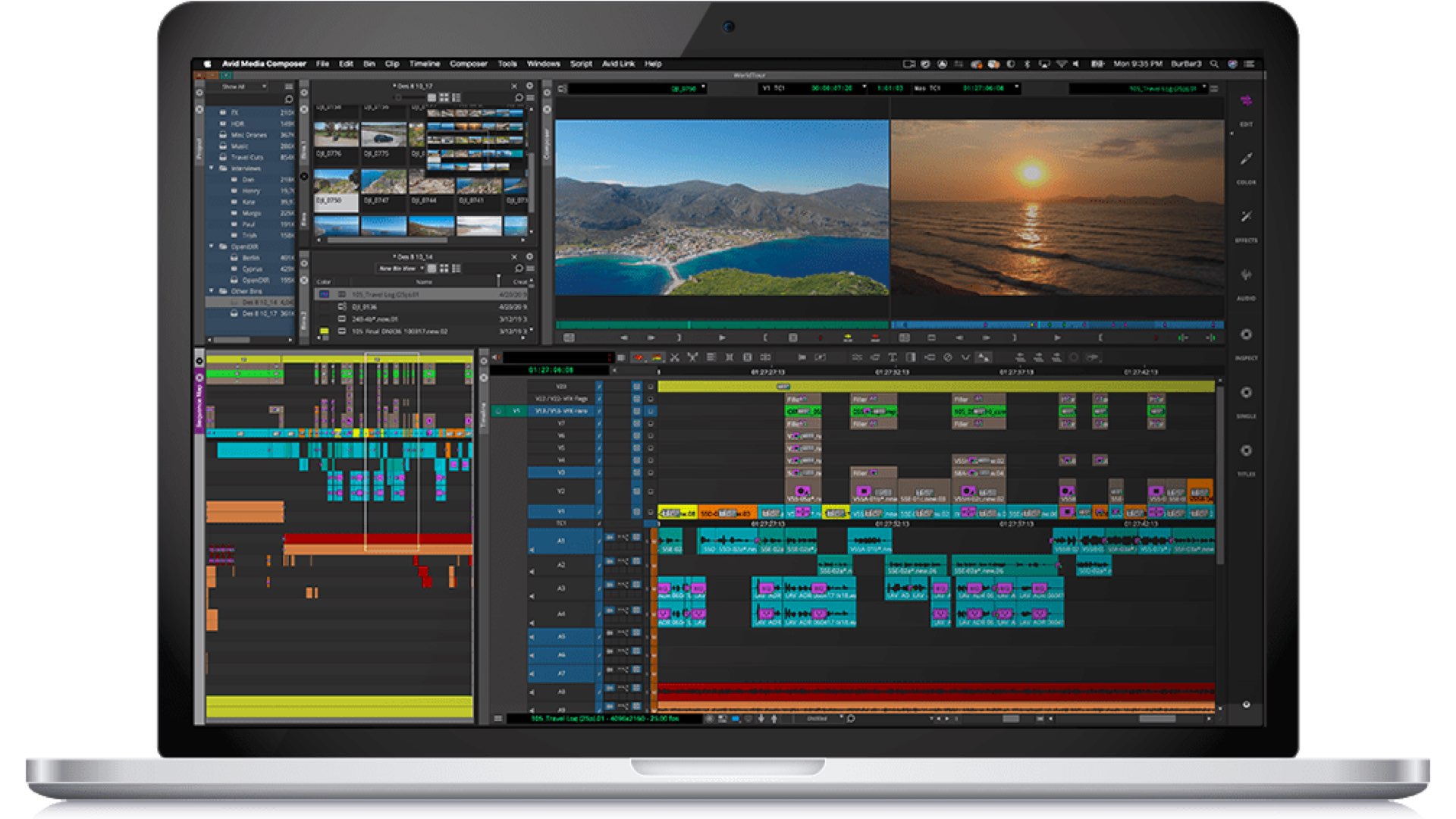The width and height of the screenshot is (1456, 819).
Task: Collapse the Interviews folder
Action: pyautogui.click(x=212, y=168)
